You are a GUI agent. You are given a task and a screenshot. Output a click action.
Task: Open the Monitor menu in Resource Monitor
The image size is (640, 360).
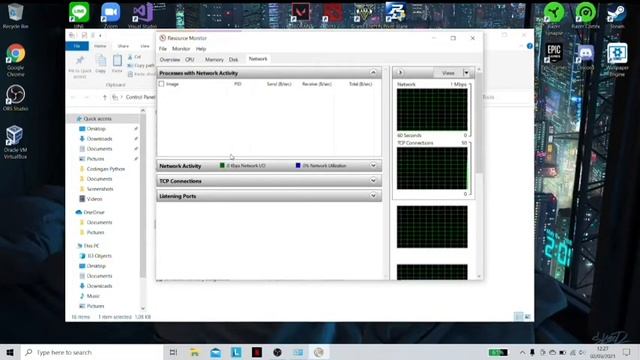(x=181, y=49)
